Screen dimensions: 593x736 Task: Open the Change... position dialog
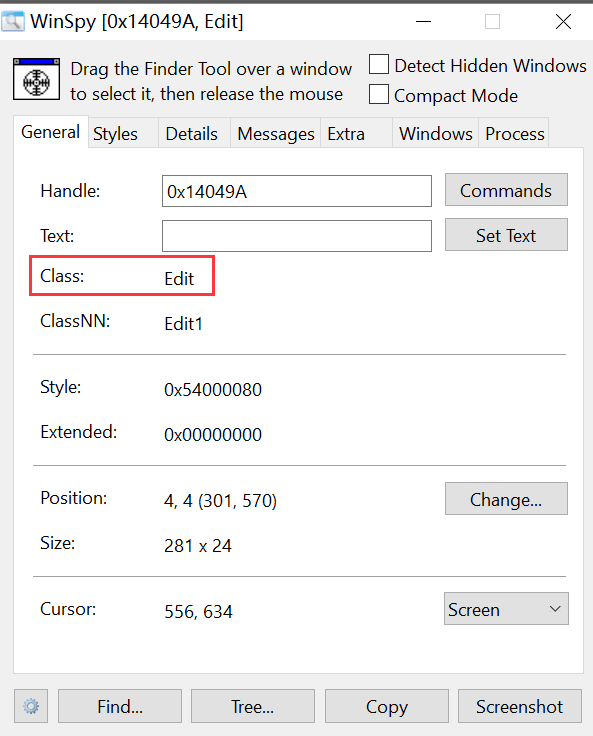point(506,499)
